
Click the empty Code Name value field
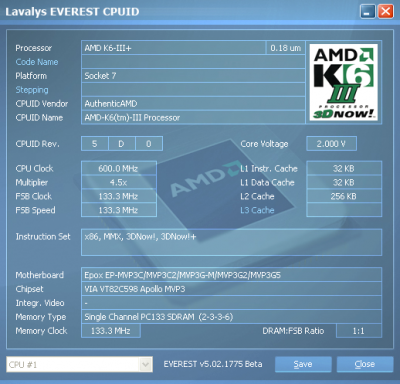tap(193, 62)
